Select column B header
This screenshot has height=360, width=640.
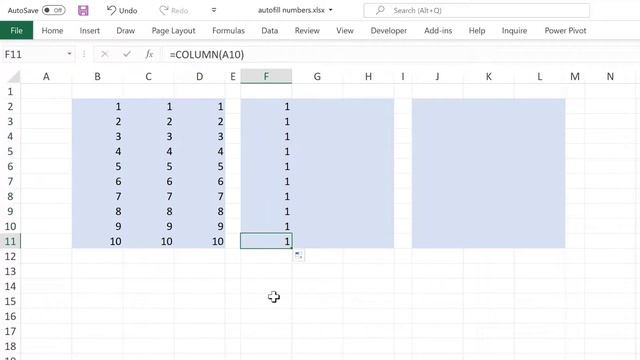pos(97,76)
